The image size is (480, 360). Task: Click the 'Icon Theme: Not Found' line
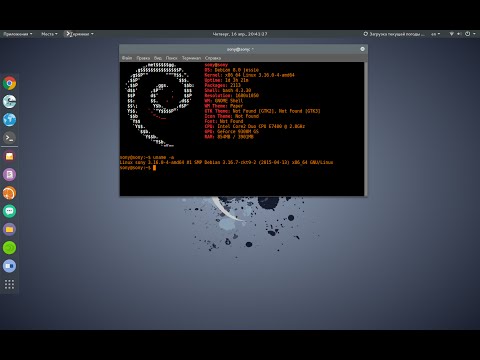pos(232,116)
